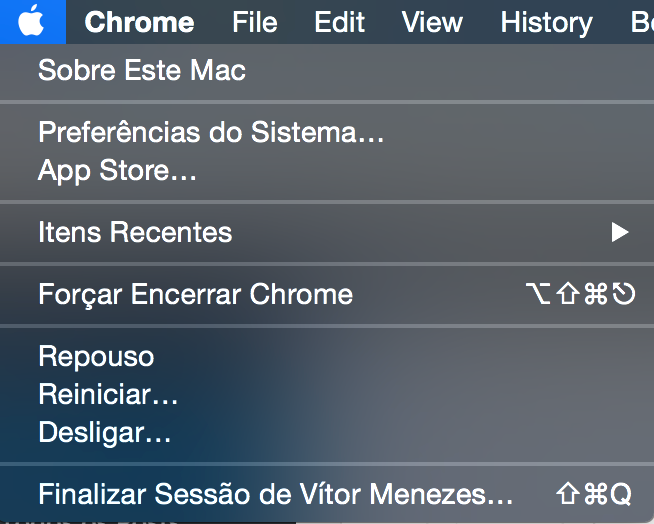Choose Desligar to shut down

click(105, 433)
